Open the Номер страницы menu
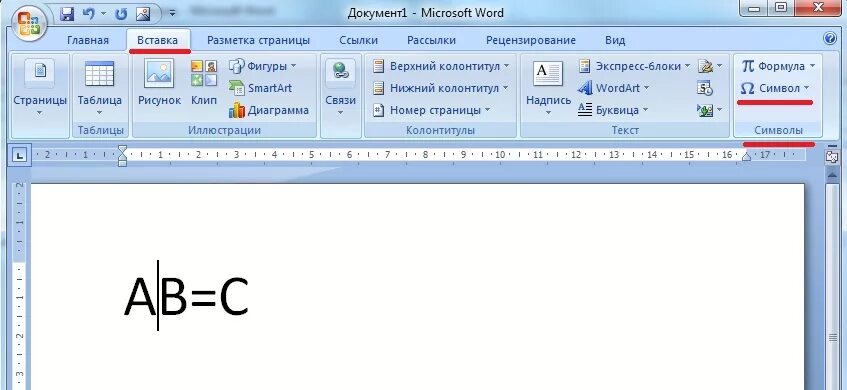Screen dimensions: 847x390 tap(432, 110)
